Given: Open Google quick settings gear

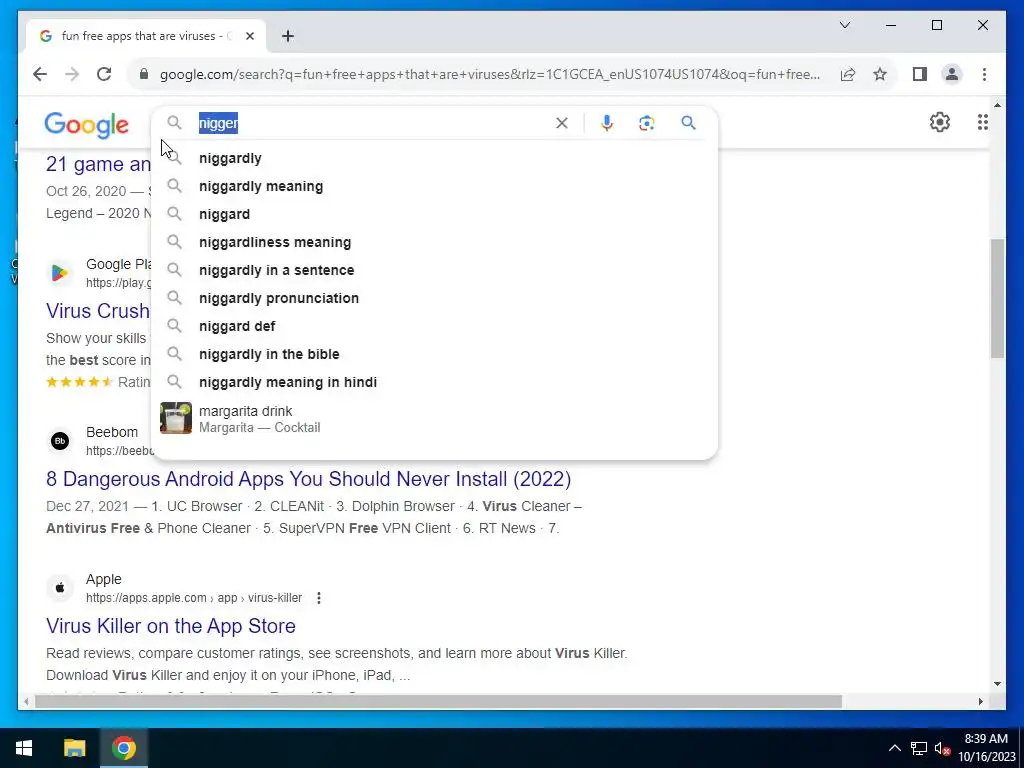Looking at the screenshot, I should pyautogui.click(x=940, y=122).
